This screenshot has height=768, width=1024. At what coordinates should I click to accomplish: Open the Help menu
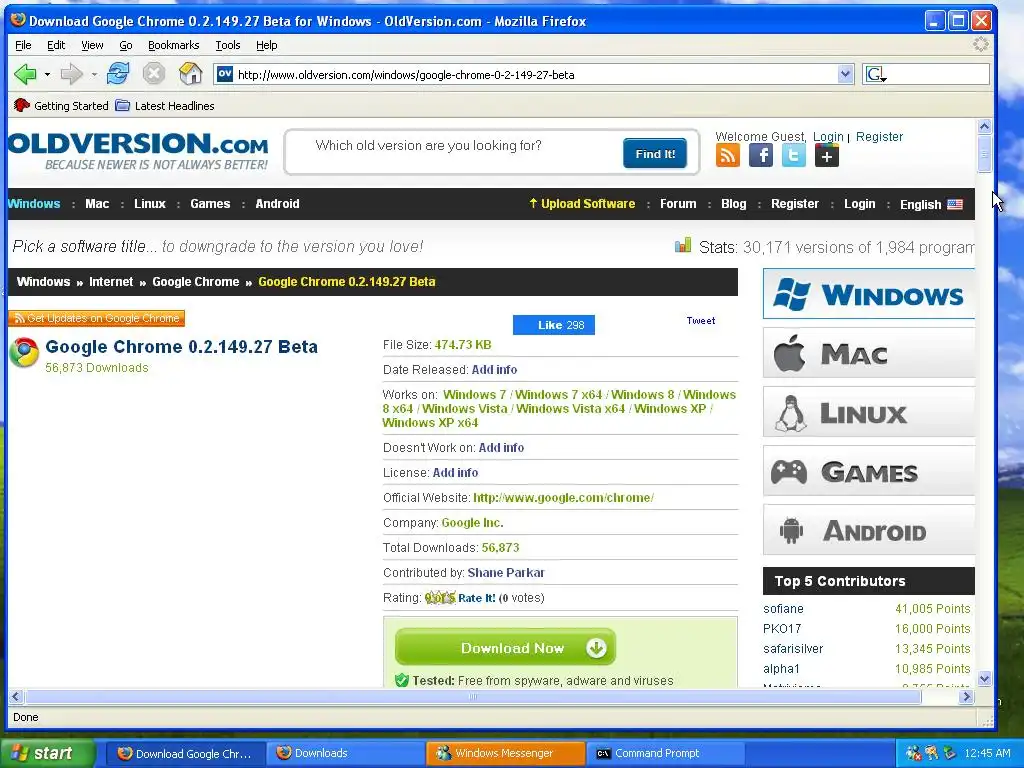click(266, 45)
